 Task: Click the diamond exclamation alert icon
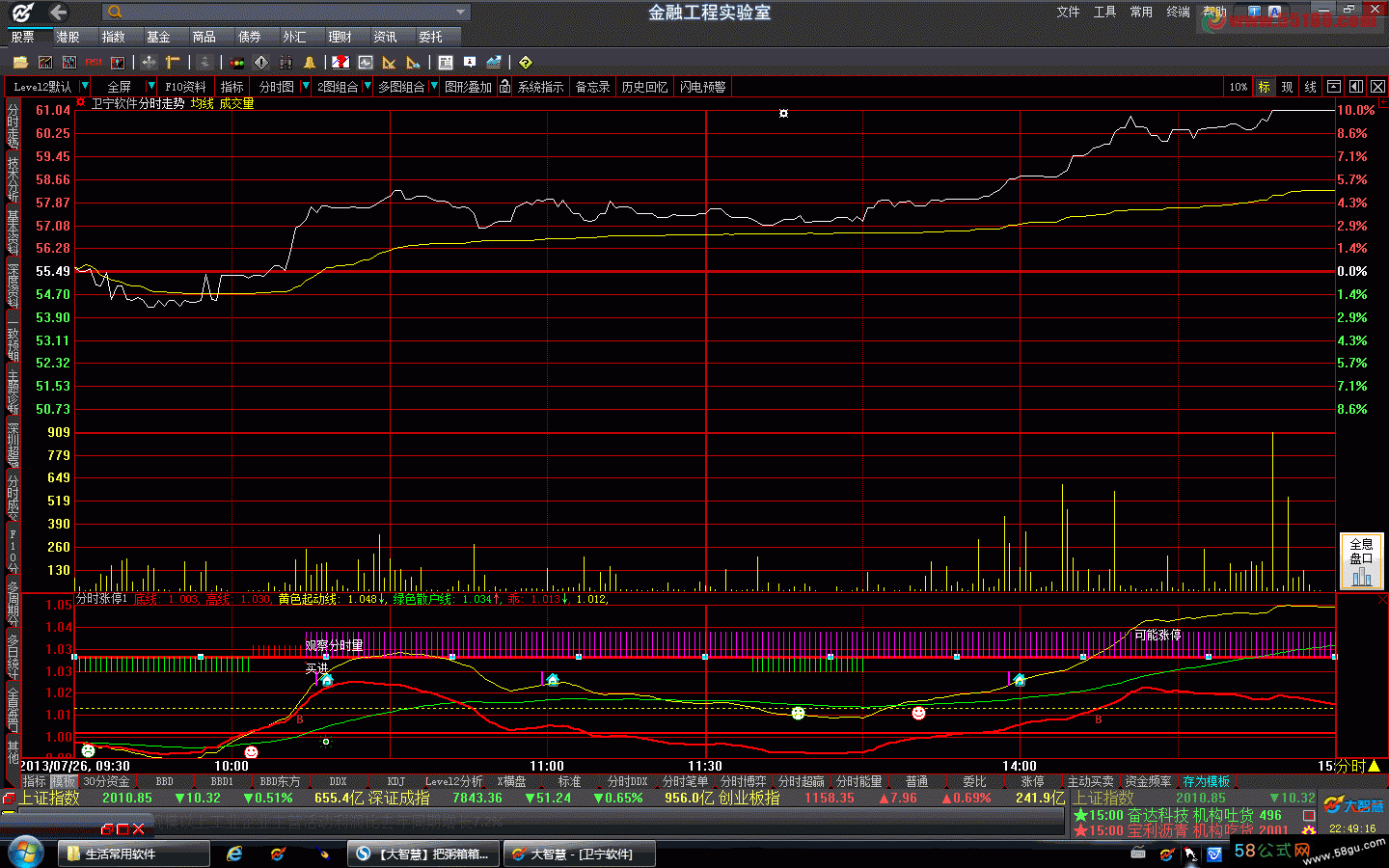(x=261, y=62)
